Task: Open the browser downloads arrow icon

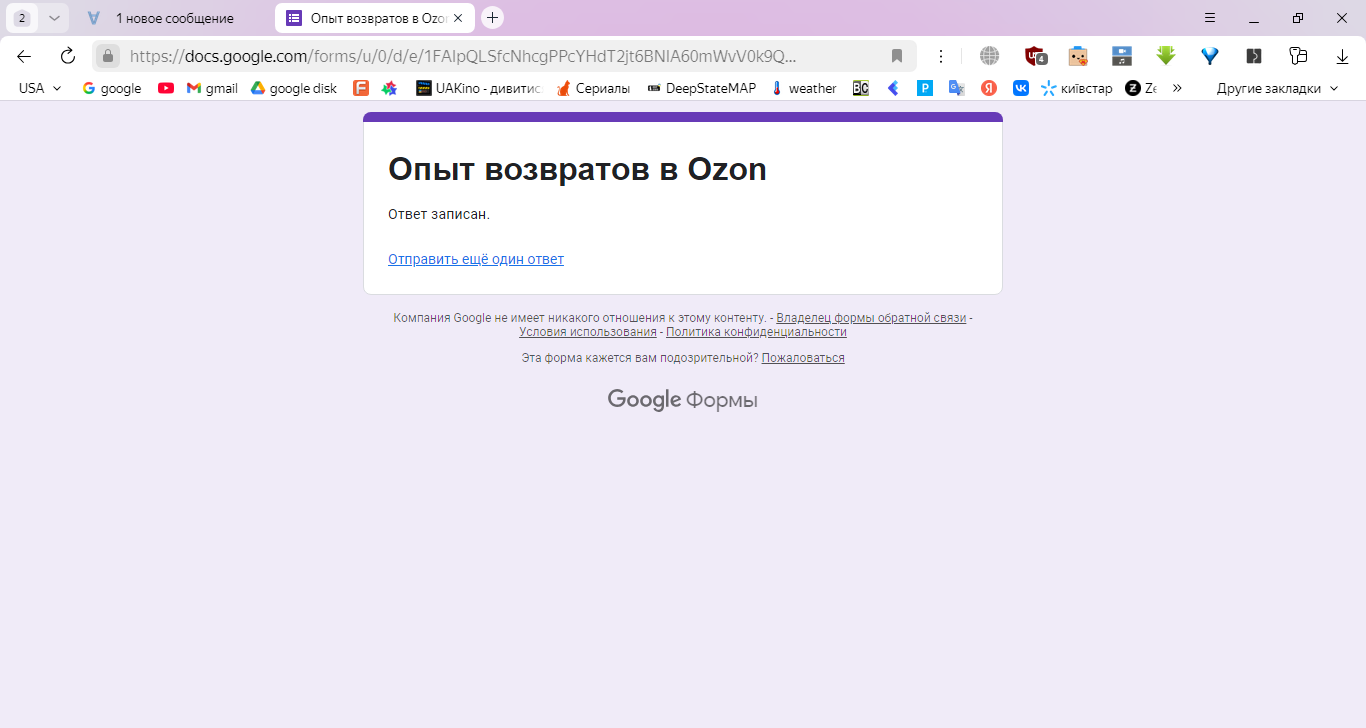Action: (x=1342, y=56)
